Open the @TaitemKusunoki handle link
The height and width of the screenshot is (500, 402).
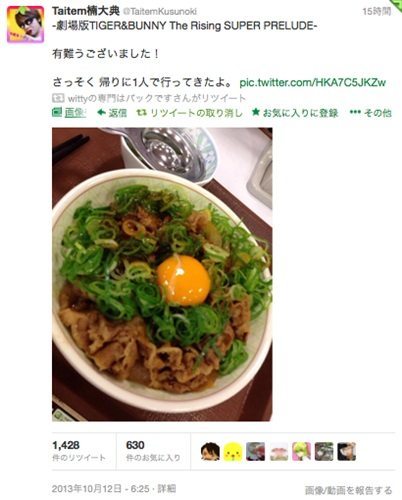[x=160, y=12]
